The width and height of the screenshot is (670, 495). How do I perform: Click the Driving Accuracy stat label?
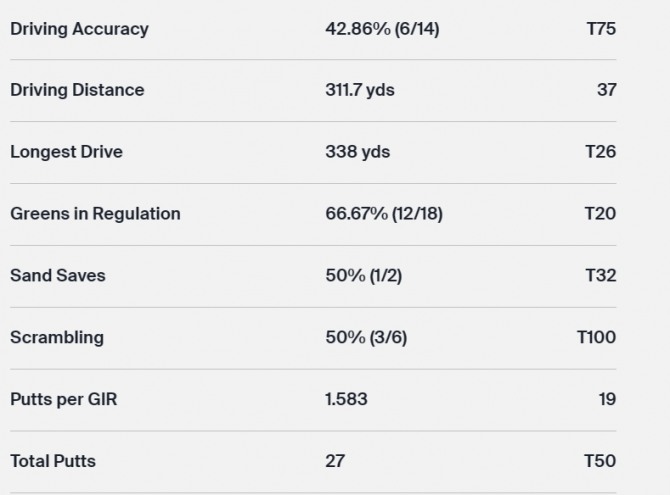[x=79, y=29]
